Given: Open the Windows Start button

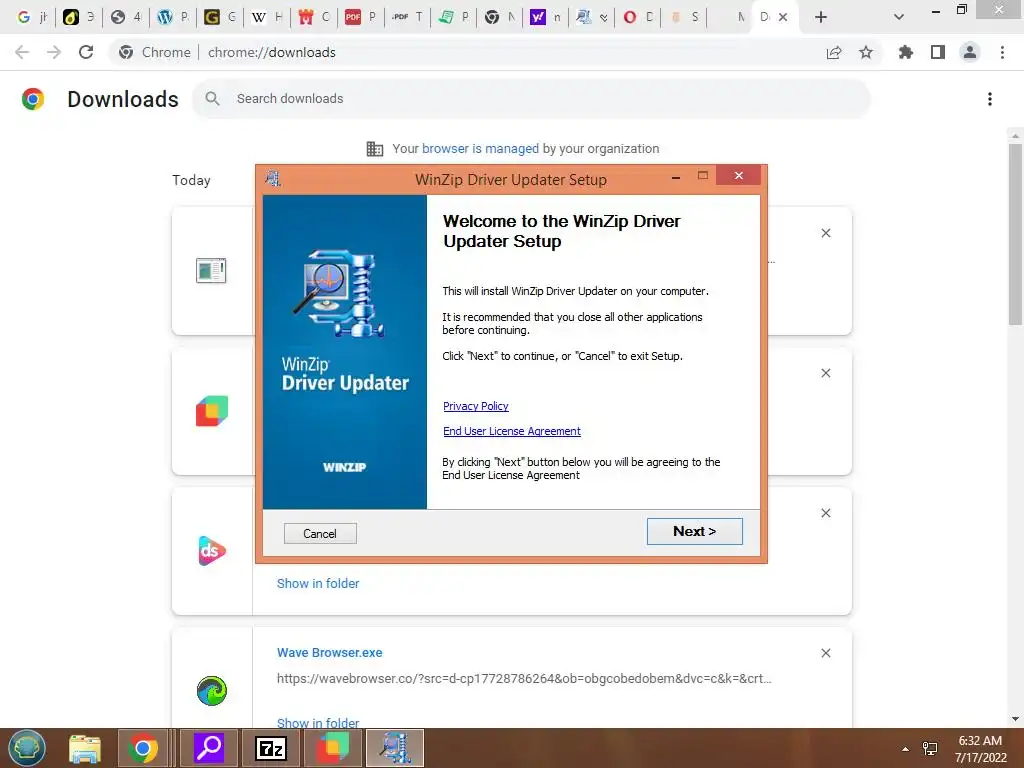Looking at the screenshot, I should click(x=27, y=748).
